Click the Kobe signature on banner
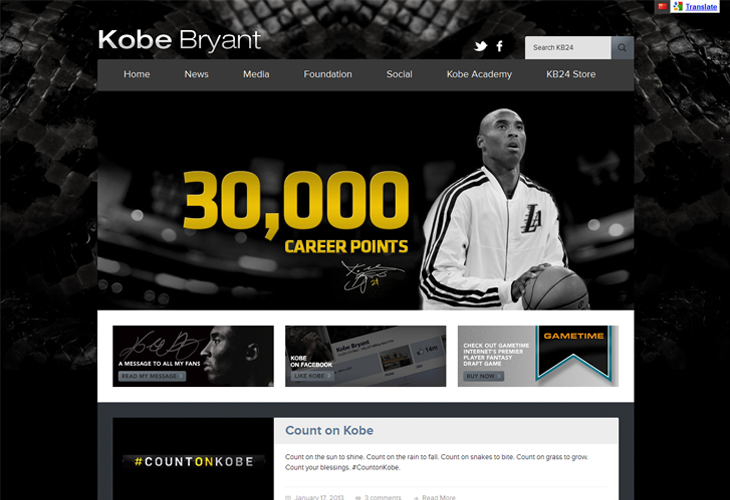This screenshot has height=500, width=730. [x=372, y=277]
